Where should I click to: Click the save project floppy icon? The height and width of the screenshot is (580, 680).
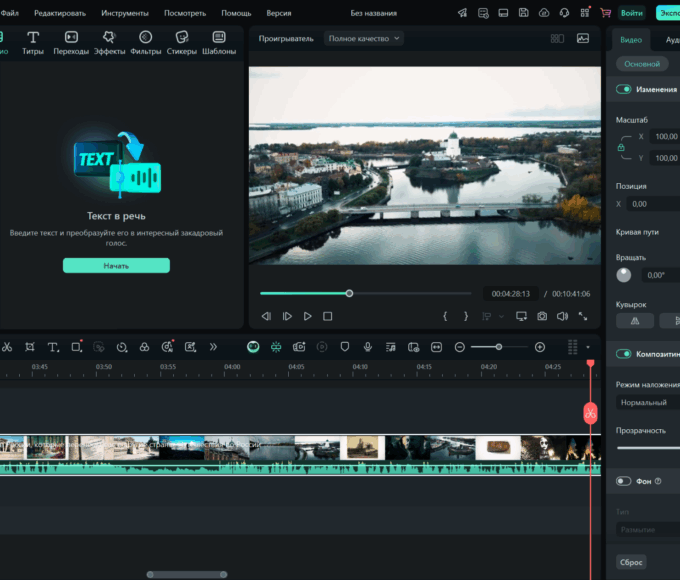523,13
